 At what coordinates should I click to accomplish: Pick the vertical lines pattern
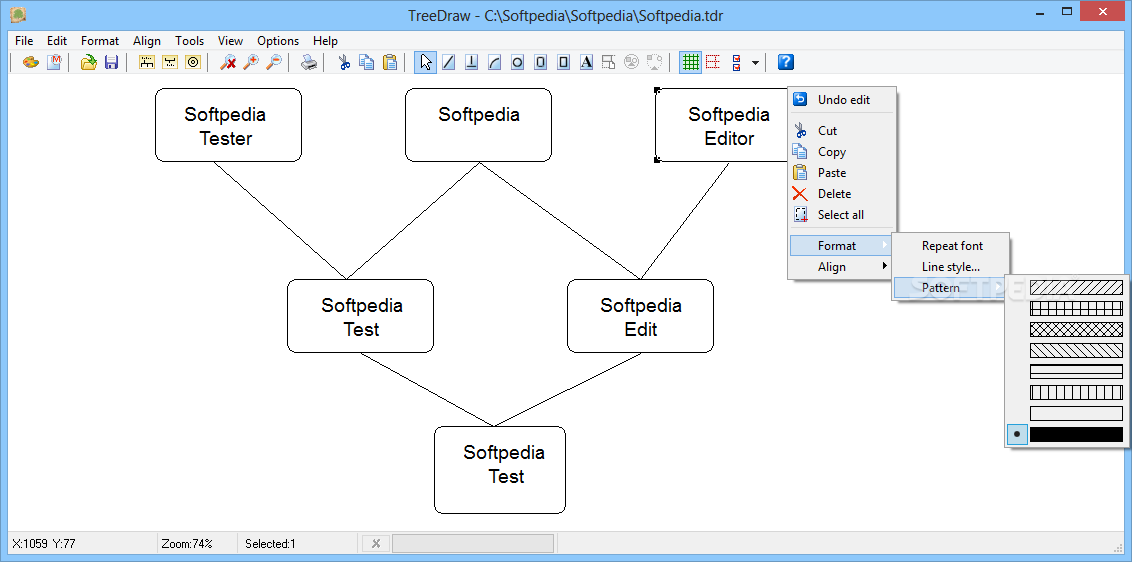tap(1076, 392)
